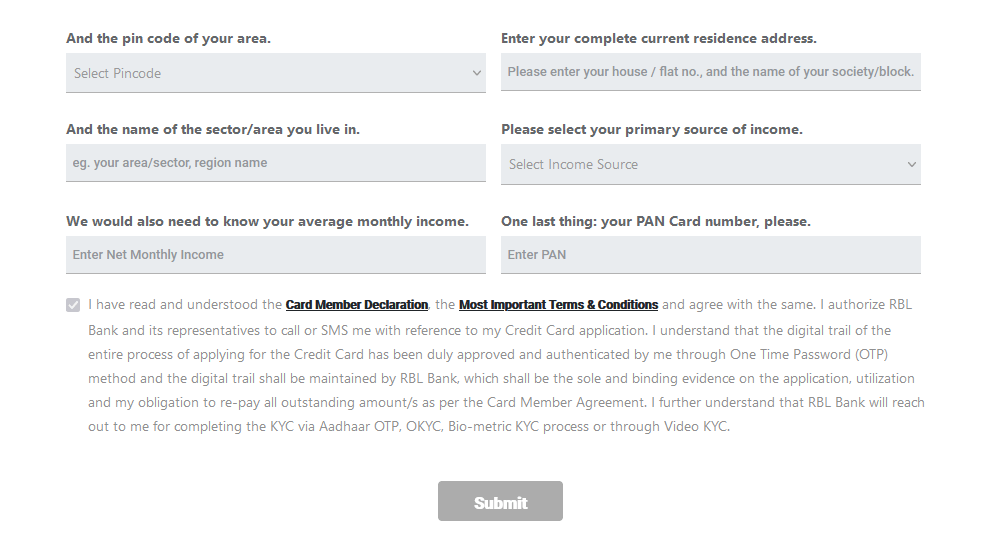Image resolution: width=1006 pixels, height=558 pixels.
Task: Open the Select Pincode dropdown
Action: pyautogui.click(x=276, y=73)
